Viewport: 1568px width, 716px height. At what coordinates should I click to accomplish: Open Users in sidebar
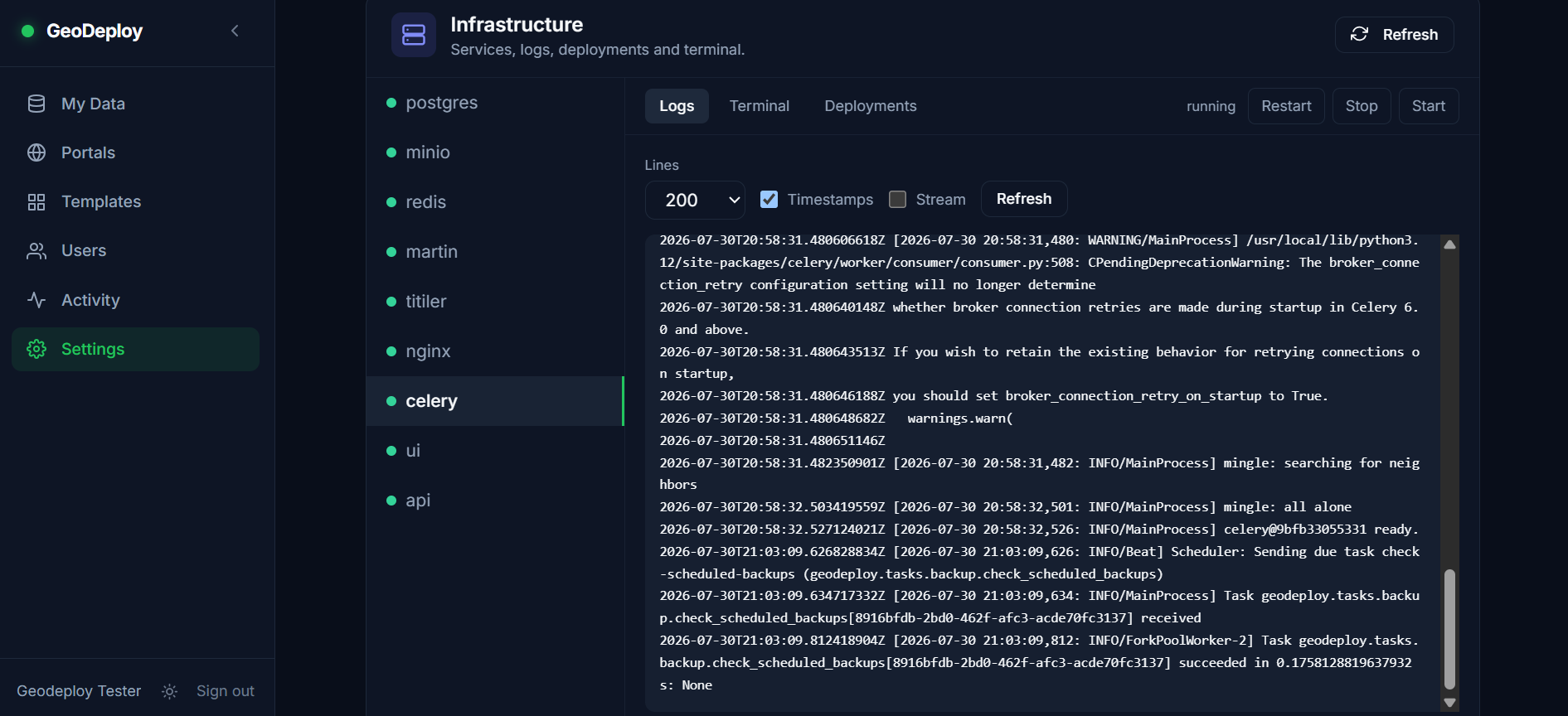(136, 250)
